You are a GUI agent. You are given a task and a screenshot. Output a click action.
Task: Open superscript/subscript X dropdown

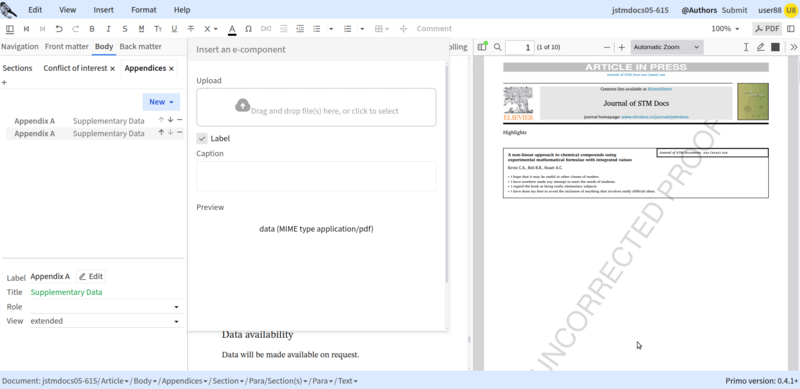(x=211, y=29)
